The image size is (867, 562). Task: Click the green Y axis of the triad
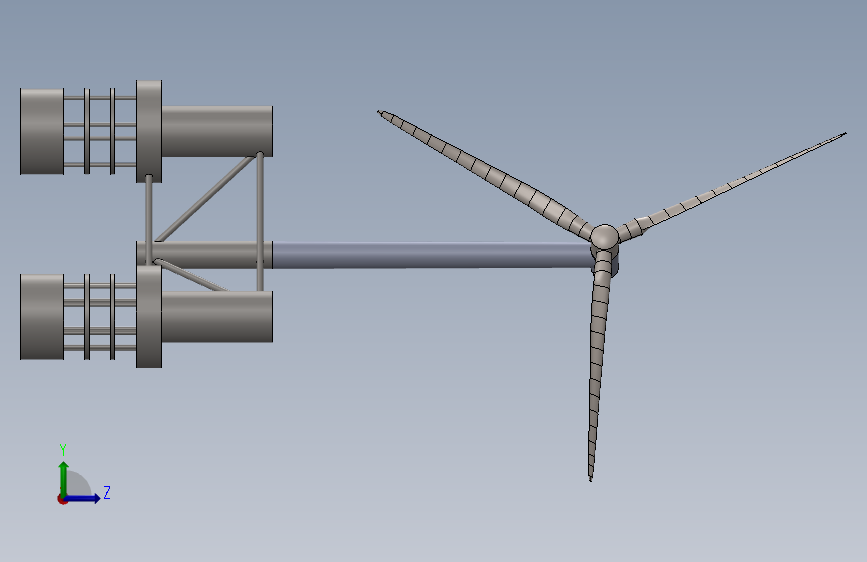click(64, 478)
